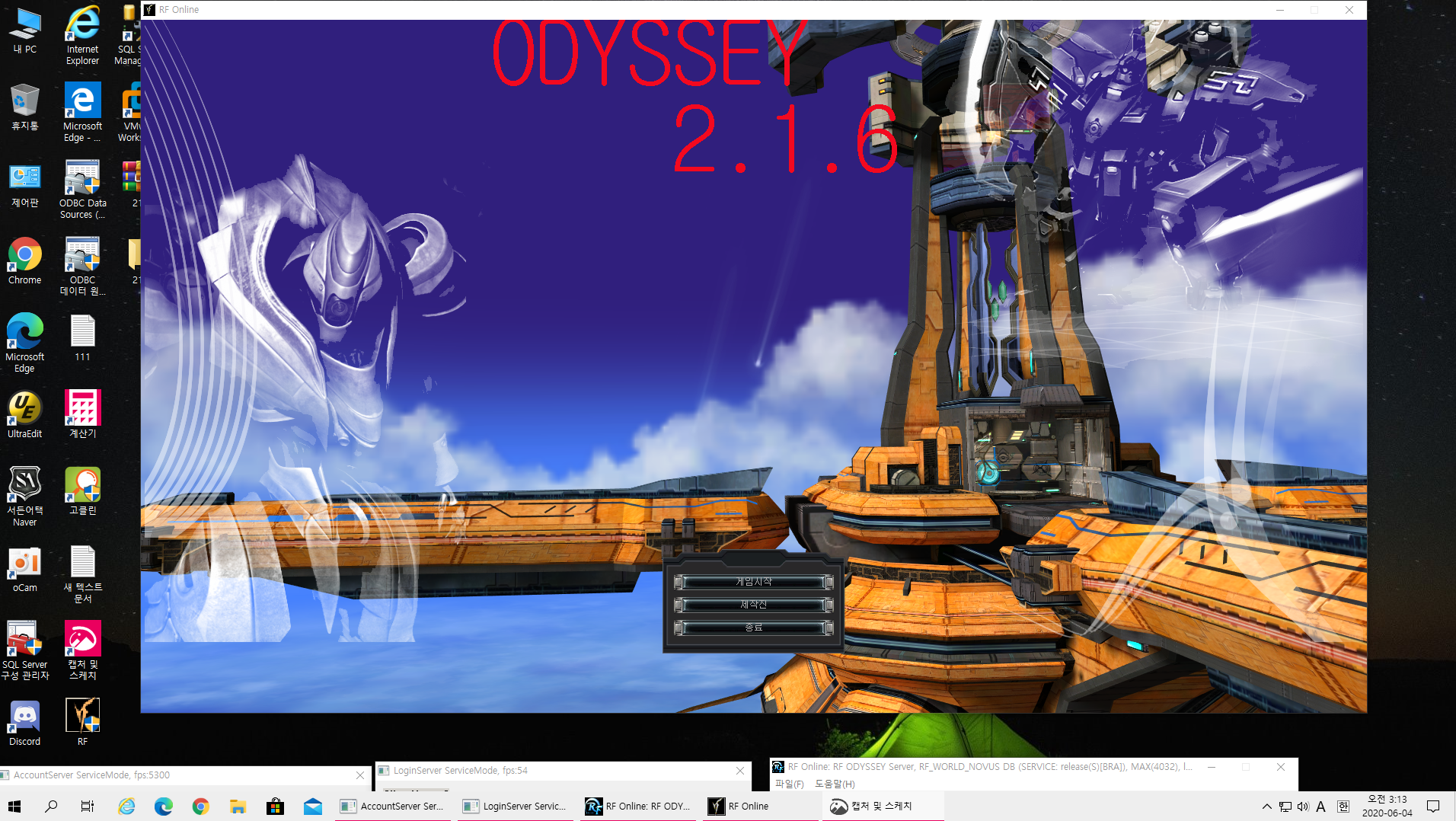
Task: Open the 휴지통 recycle bin icon
Action: pyautogui.click(x=24, y=107)
